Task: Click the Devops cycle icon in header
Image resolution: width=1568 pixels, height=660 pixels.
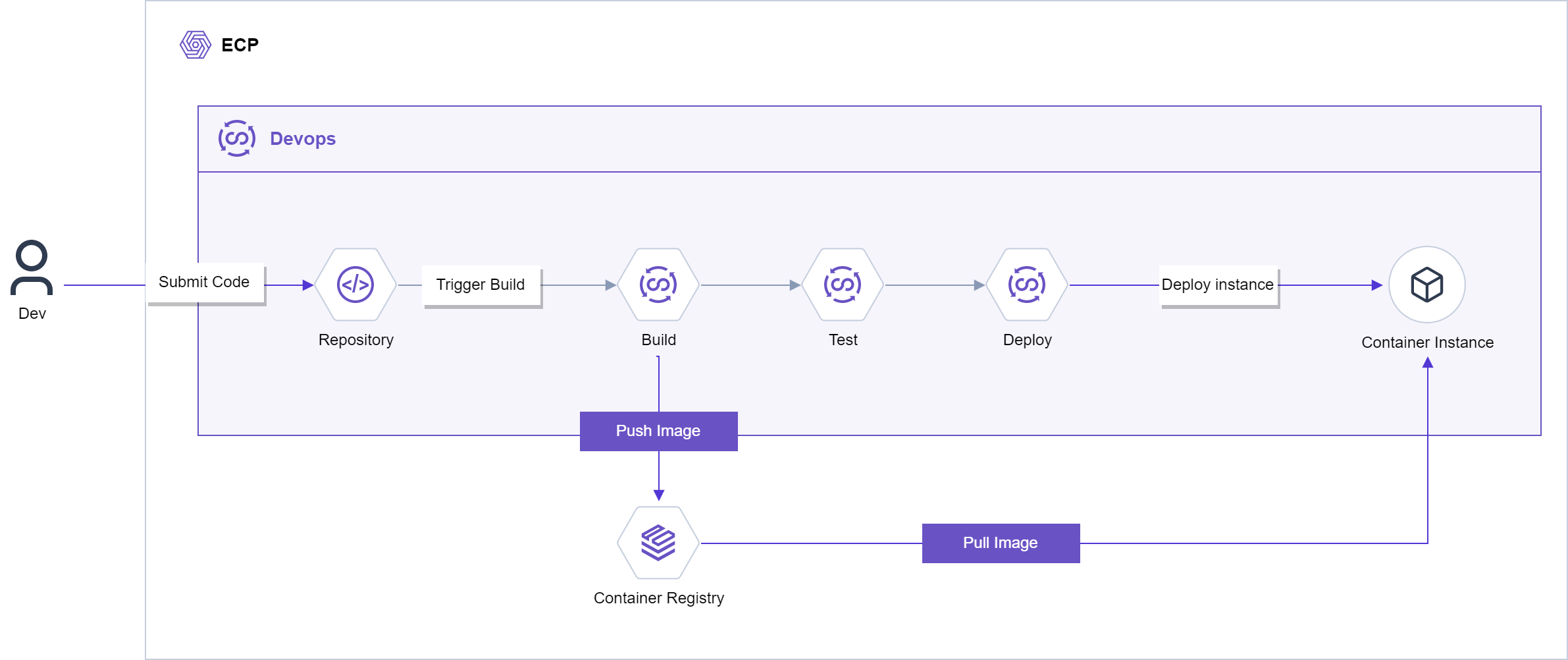Action: [237, 138]
